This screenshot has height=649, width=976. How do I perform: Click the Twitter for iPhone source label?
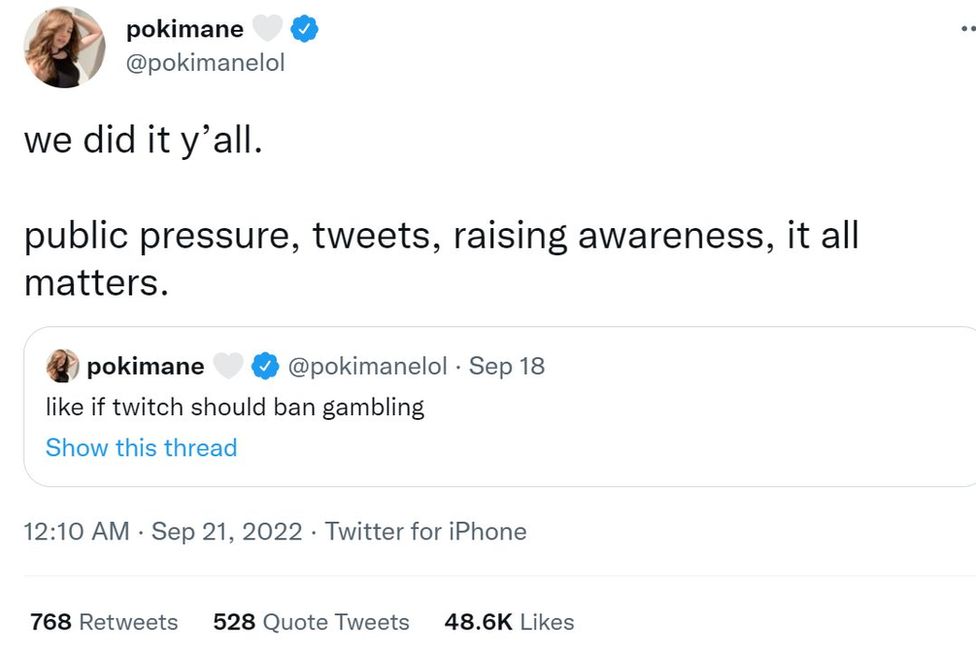[425, 531]
